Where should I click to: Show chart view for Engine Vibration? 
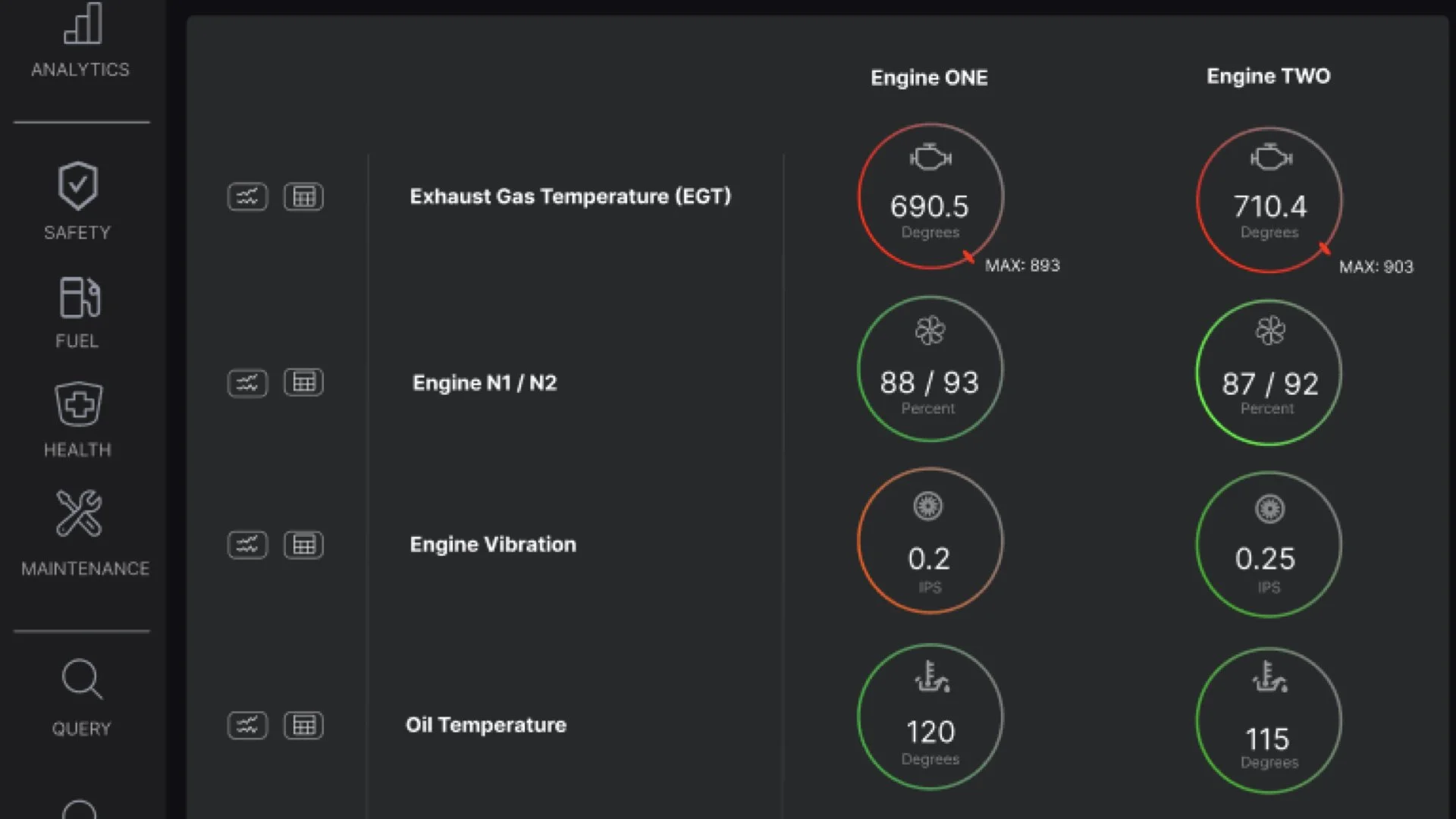pyautogui.click(x=247, y=544)
